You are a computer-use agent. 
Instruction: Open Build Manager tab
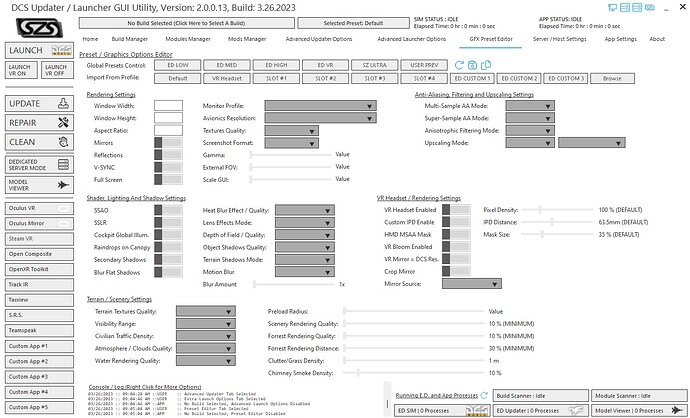coord(129,39)
